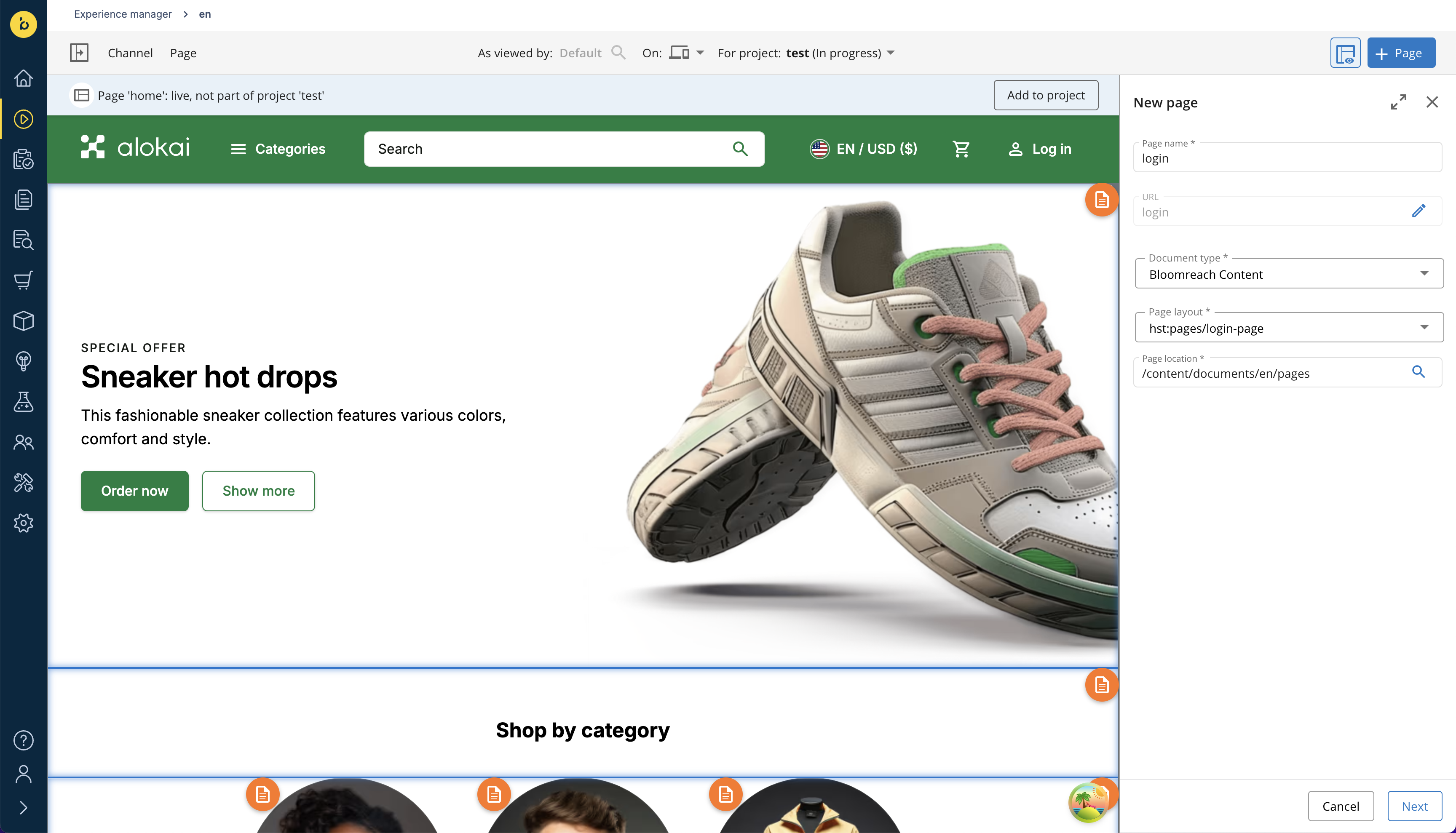Click the help question mark icon
This screenshot has height=833, width=1456.
(24, 740)
